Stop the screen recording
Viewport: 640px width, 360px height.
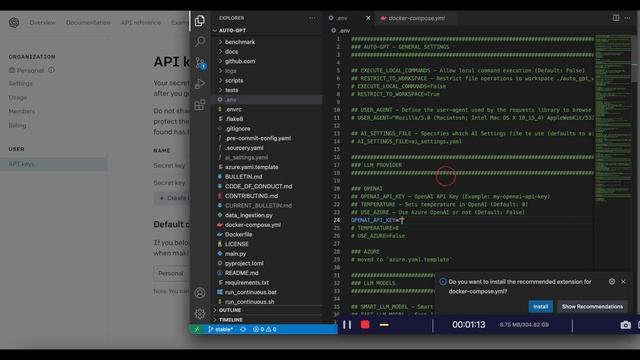point(365,324)
